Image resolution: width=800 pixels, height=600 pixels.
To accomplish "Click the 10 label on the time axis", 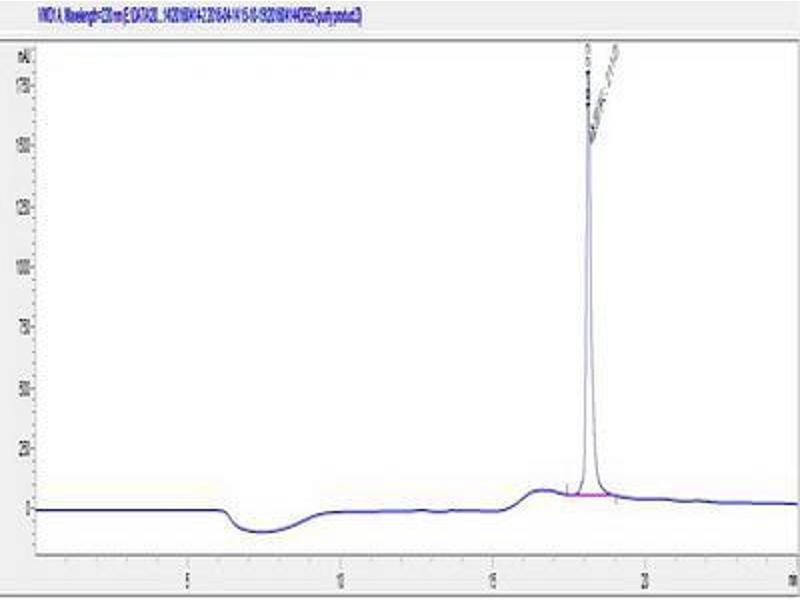I will point(340,578).
